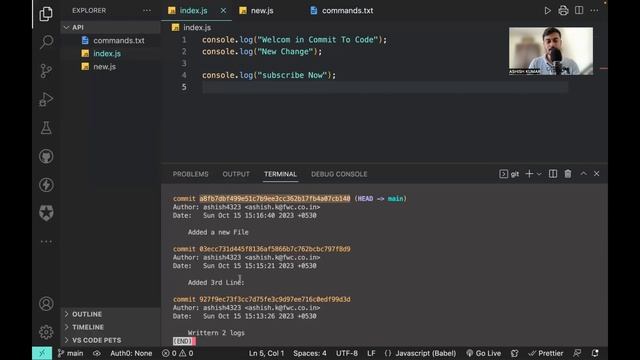Run the code with play button

(x=547, y=11)
